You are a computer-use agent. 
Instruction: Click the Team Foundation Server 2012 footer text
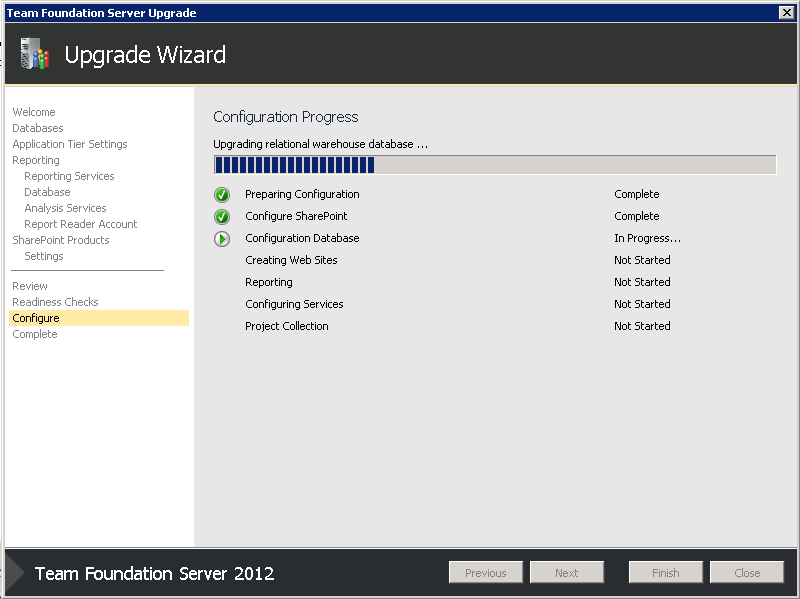point(155,573)
